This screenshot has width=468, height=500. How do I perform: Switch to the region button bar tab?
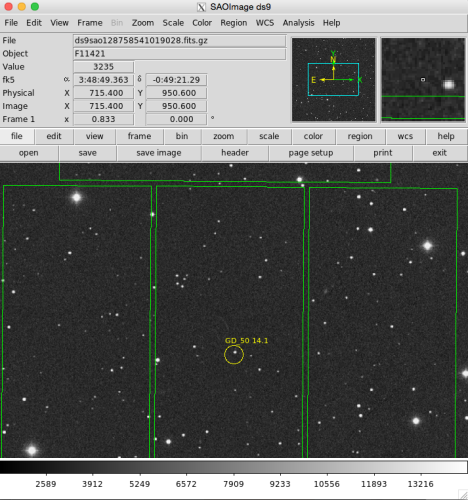pos(360,136)
